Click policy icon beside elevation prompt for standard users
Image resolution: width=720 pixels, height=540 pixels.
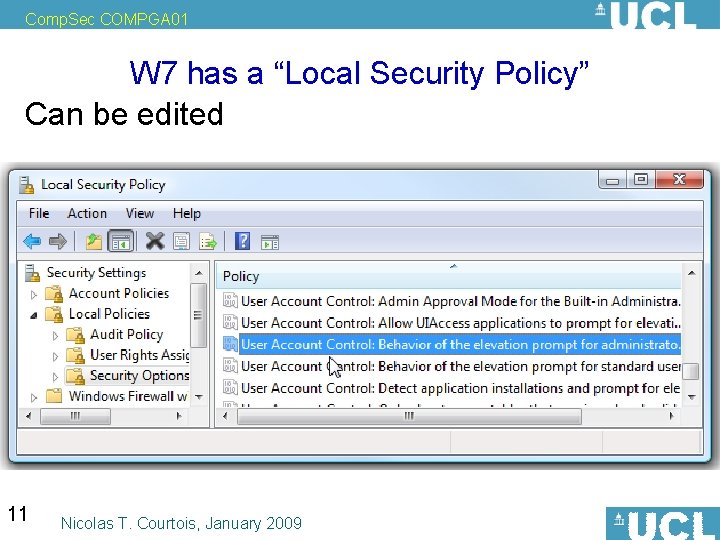(230, 366)
